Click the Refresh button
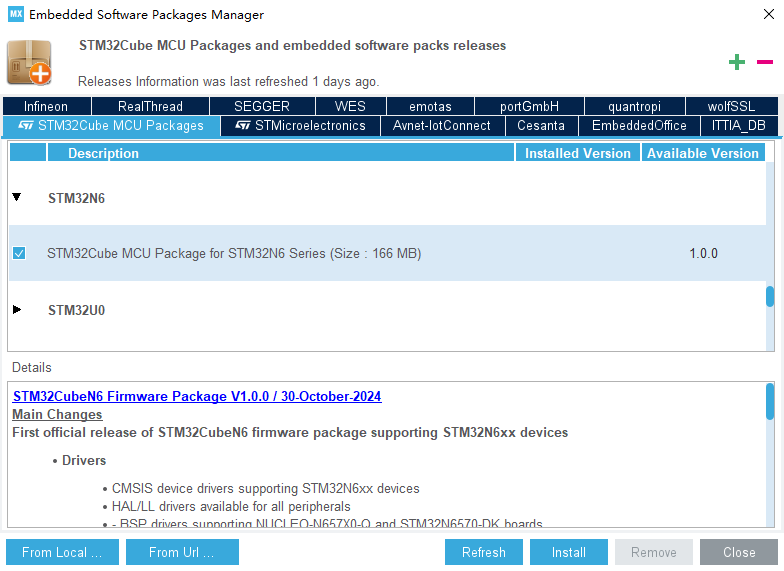 pos(484,552)
